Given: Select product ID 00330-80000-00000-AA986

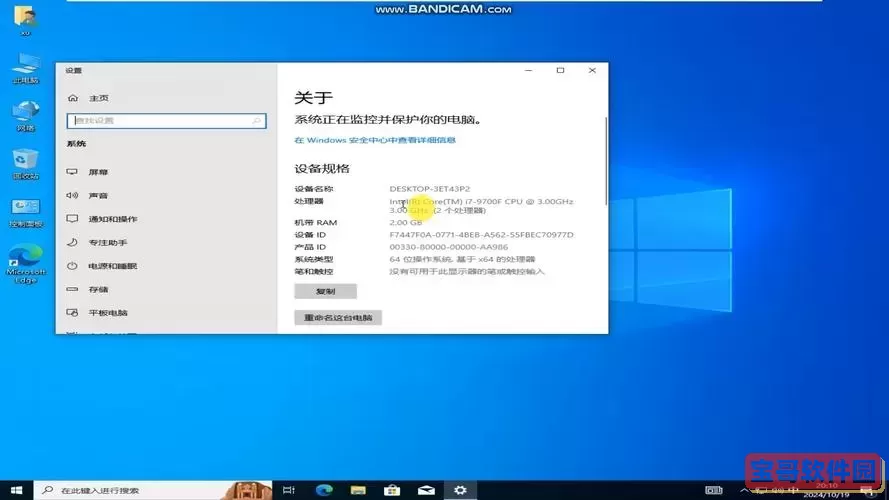Looking at the screenshot, I should (448, 247).
